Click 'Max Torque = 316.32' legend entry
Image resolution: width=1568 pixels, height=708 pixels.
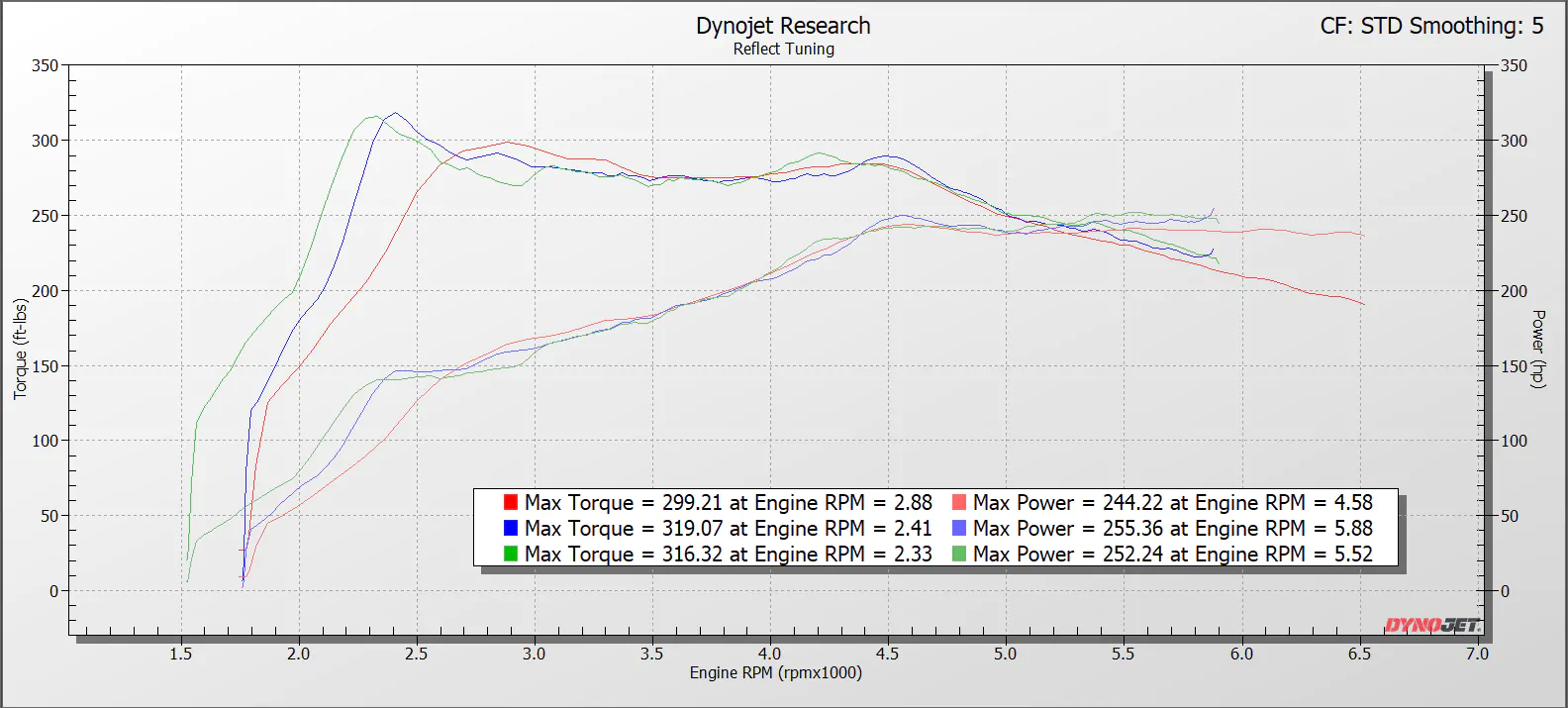click(x=729, y=554)
